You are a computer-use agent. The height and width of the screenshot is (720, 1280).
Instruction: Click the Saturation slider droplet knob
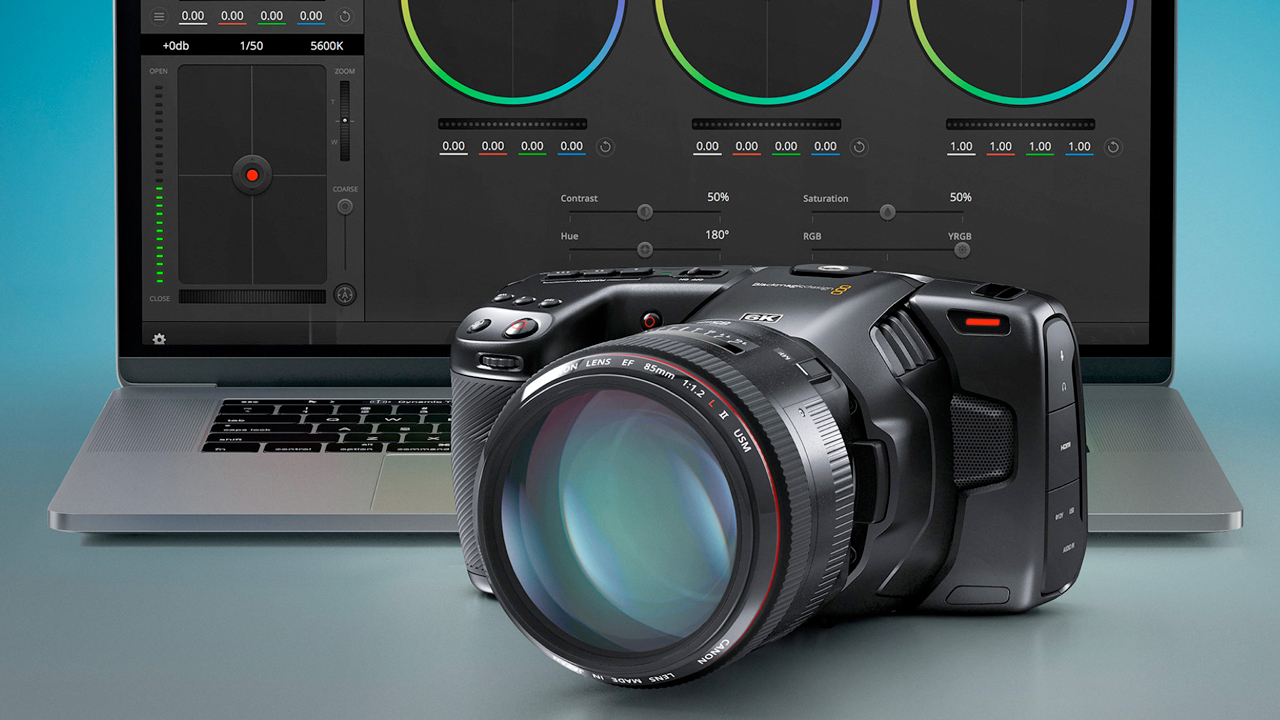click(887, 212)
